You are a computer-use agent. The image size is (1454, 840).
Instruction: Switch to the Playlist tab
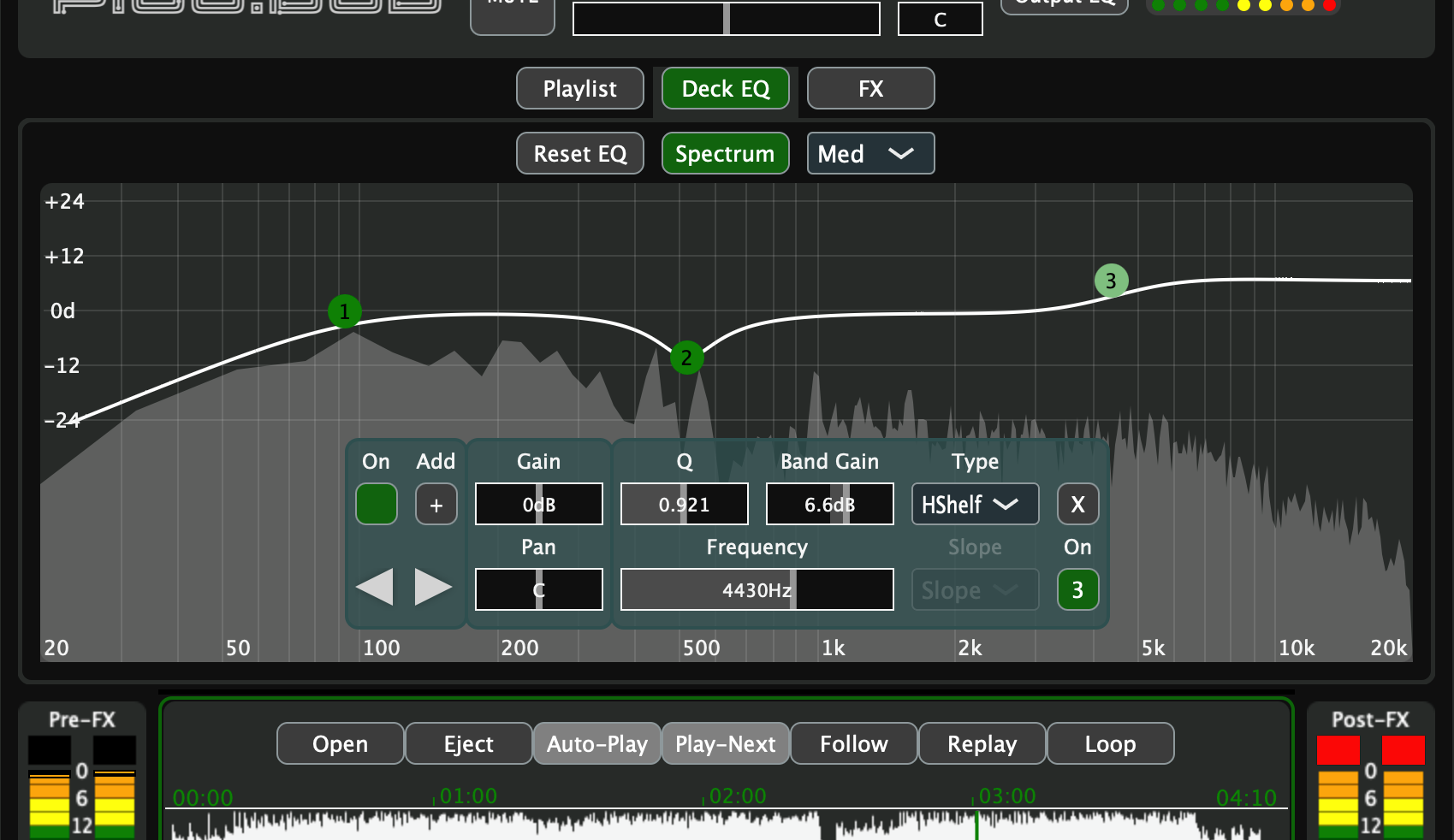pyautogui.click(x=580, y=88)
